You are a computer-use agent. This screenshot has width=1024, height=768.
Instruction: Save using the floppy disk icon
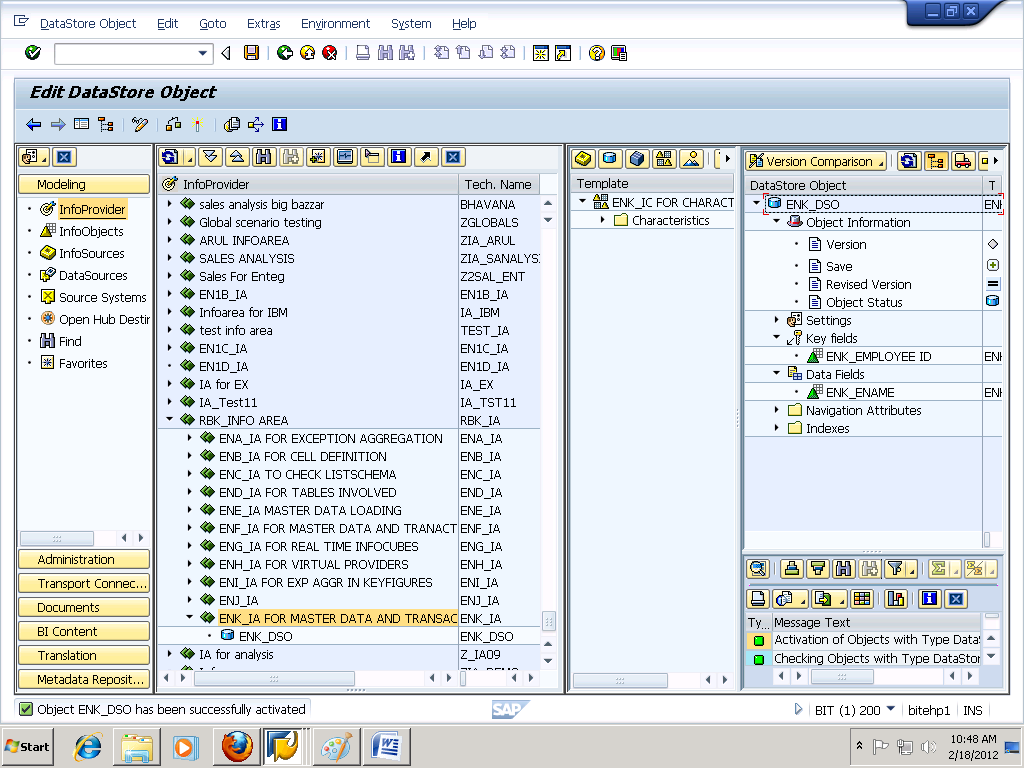point(251,53)
